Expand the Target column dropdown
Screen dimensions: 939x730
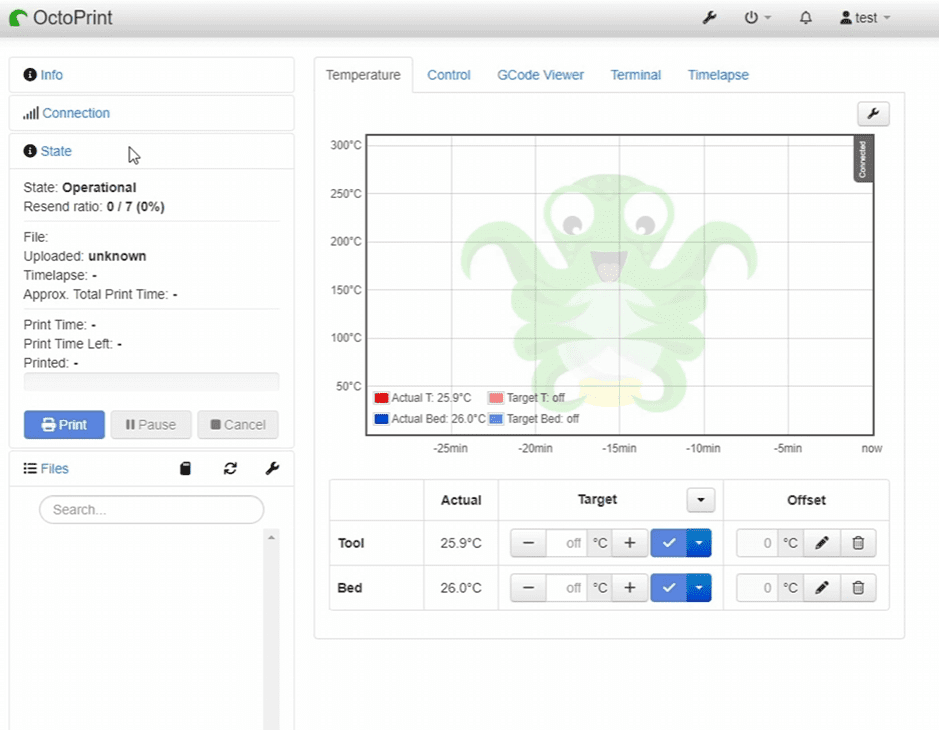click(x=700, y=500)
